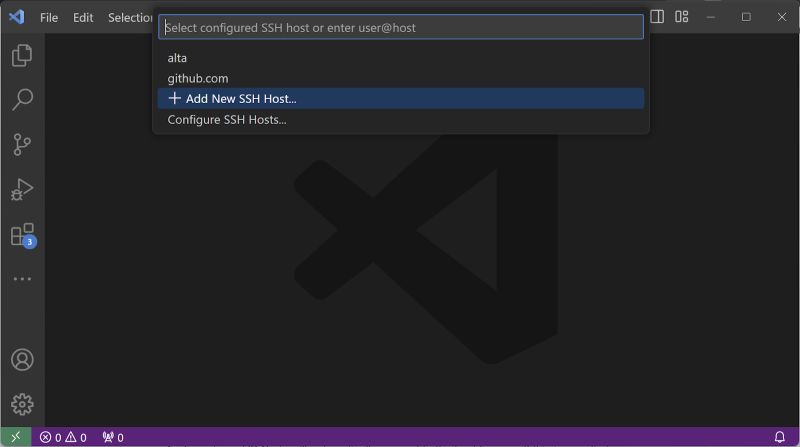
Task: Open the remote window indicator in status bar
Action: pyautogui.click(x=16, y=437)
